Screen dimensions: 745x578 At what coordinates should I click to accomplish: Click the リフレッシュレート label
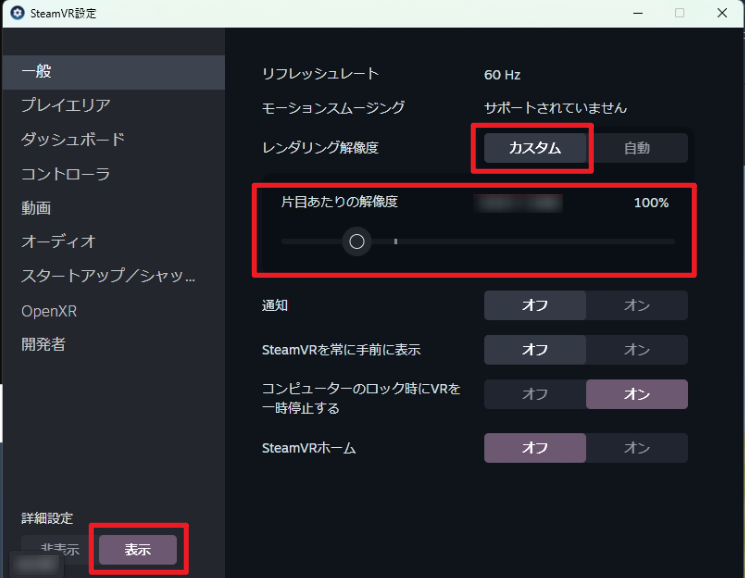[320, 74]
